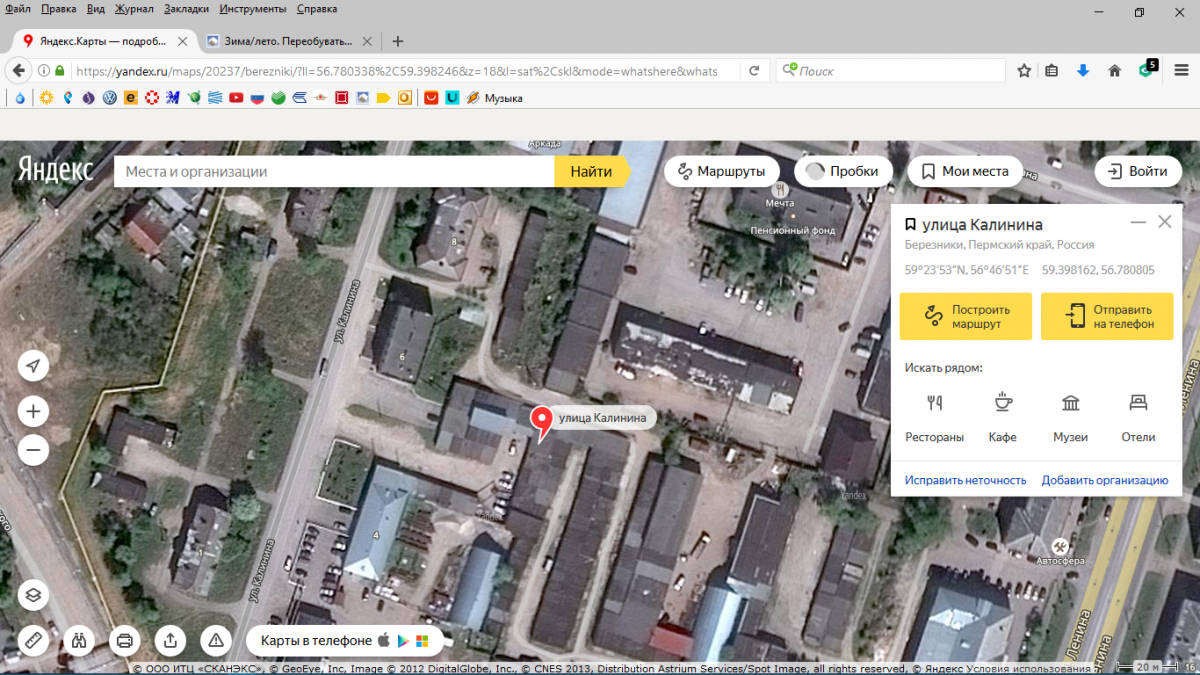Open Мои места bookmarks

click(x=965, y=171)
